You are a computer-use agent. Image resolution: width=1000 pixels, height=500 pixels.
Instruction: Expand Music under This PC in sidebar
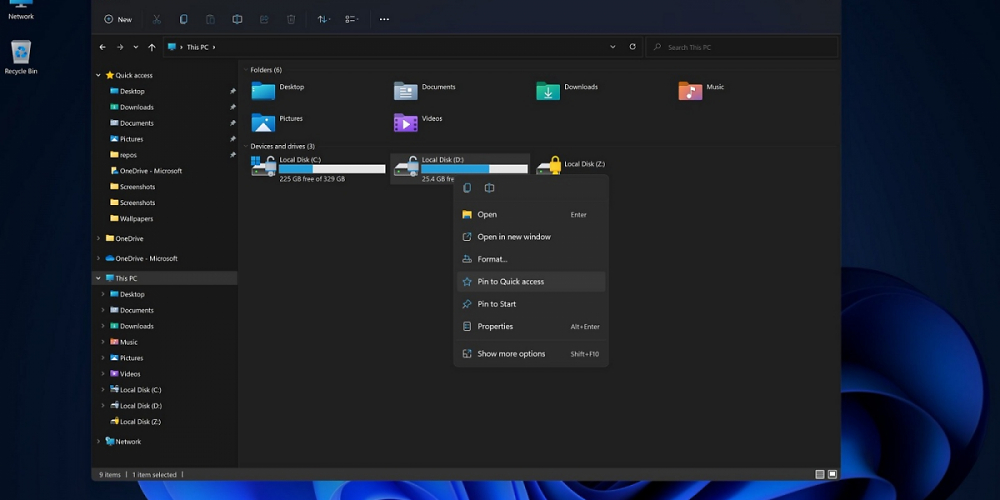[x=103, y=342]
